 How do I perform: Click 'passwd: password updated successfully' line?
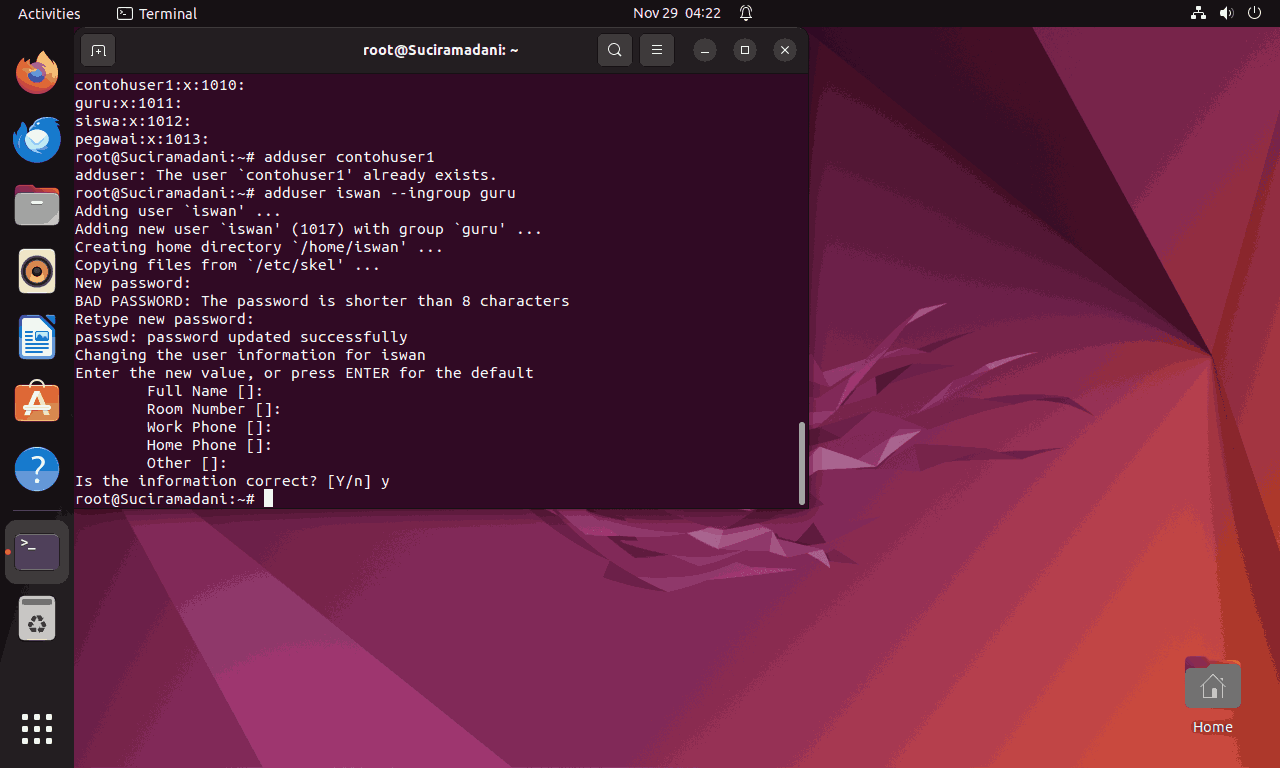point(241,337)
